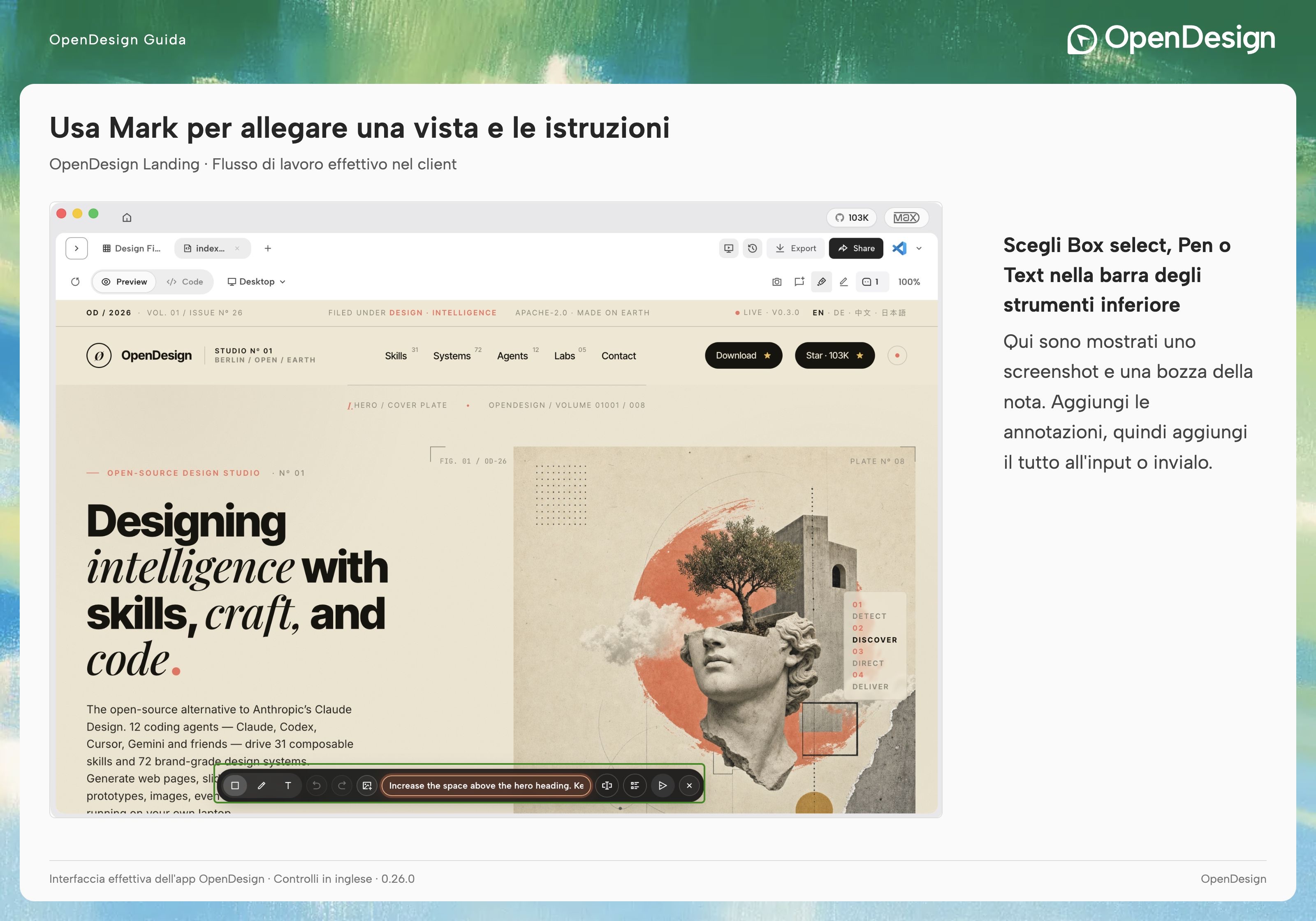Switch to Preview view mode

pyautogui.click(x=124, y=281)
